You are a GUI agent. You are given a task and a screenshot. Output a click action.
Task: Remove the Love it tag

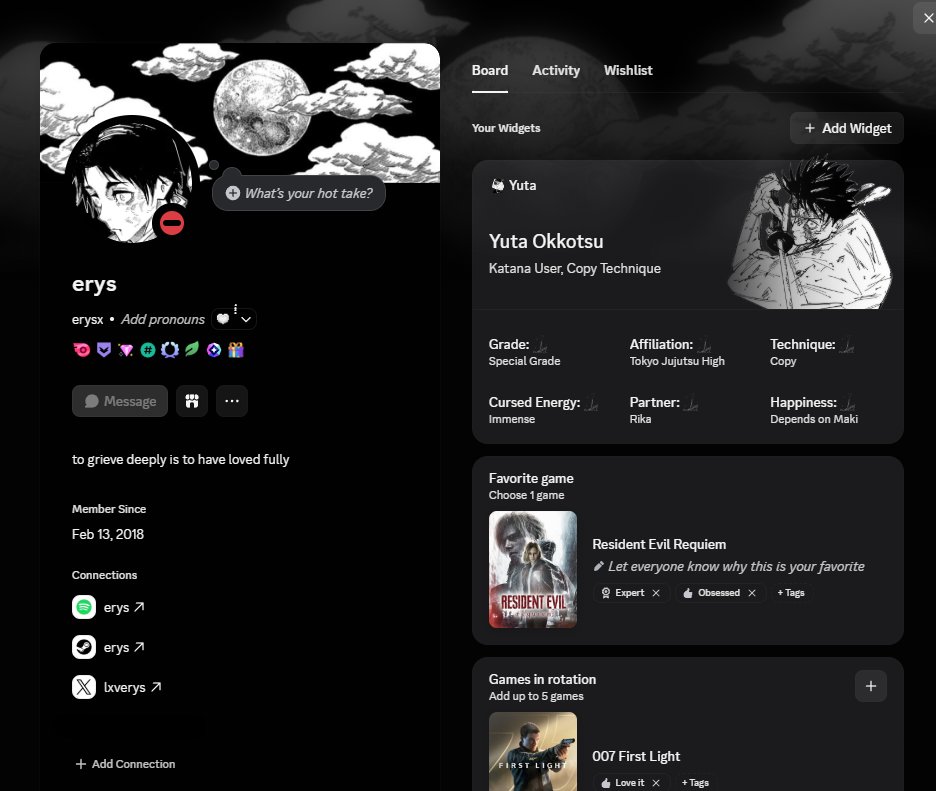[656, 783]
